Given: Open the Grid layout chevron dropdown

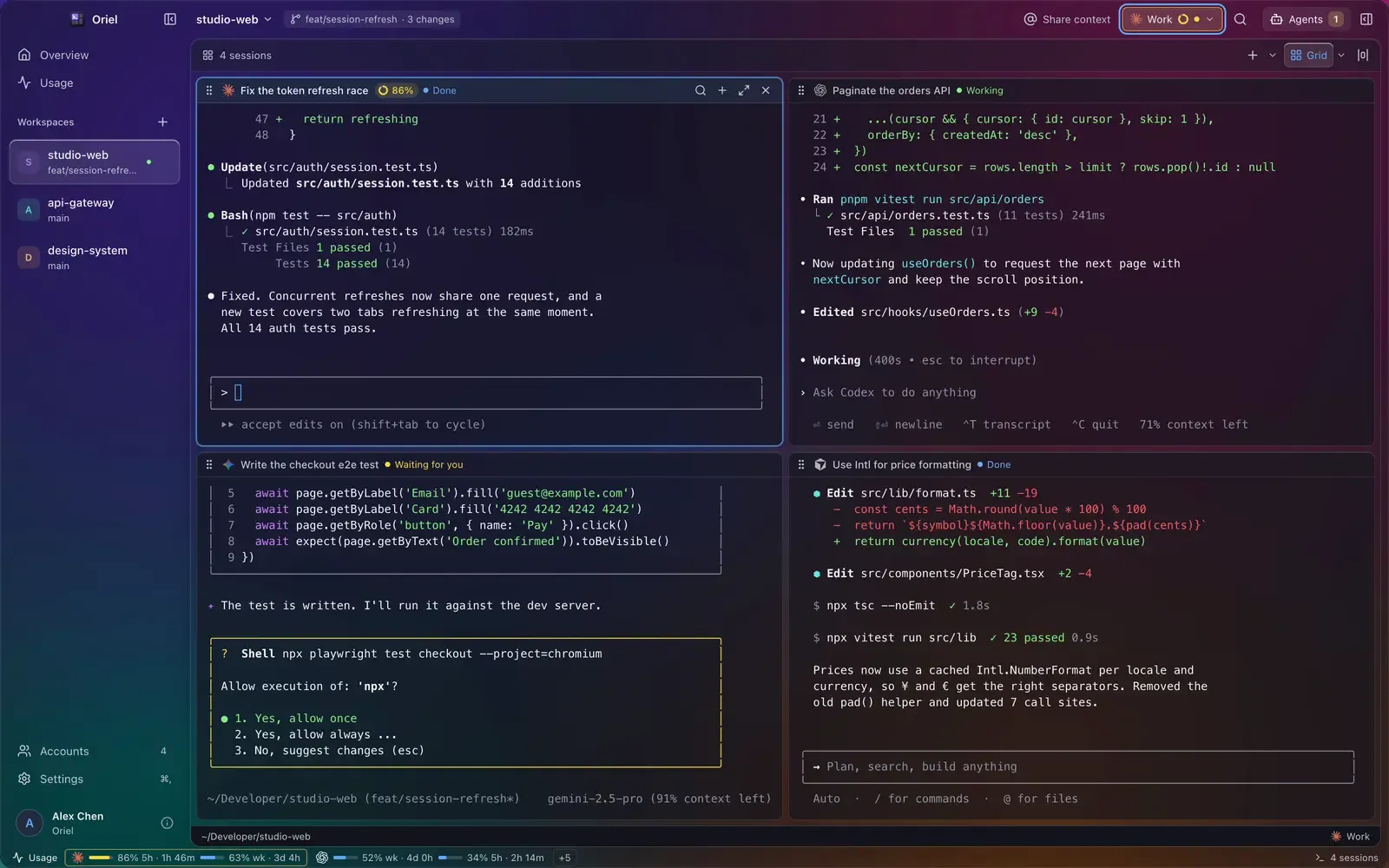Looking at the screenshot, I should [x=1341, y=55].
